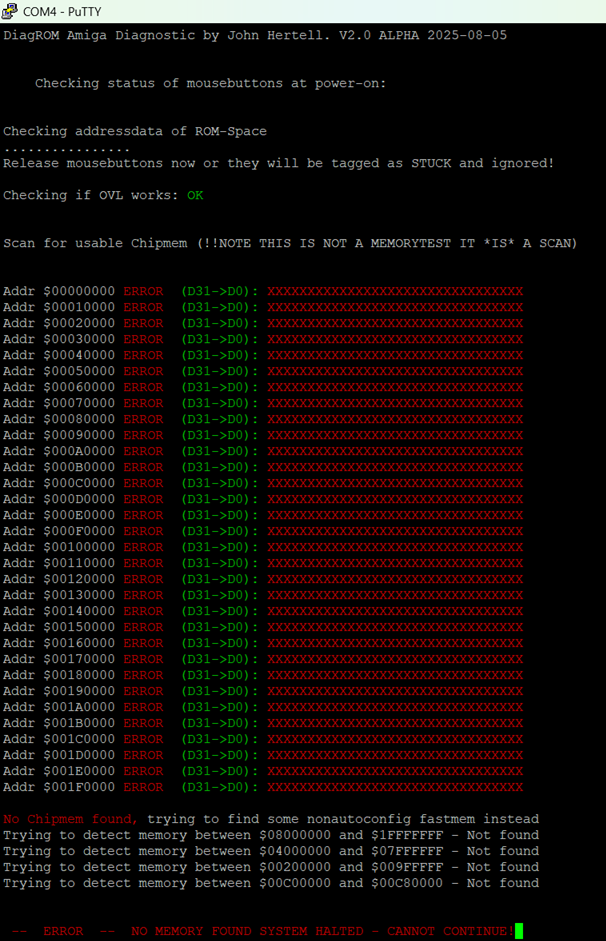Image resolution: width=606 pixels, height=941 pixels.
Task: Click the green OK after OVL check
Action: (x=195, y=195)
